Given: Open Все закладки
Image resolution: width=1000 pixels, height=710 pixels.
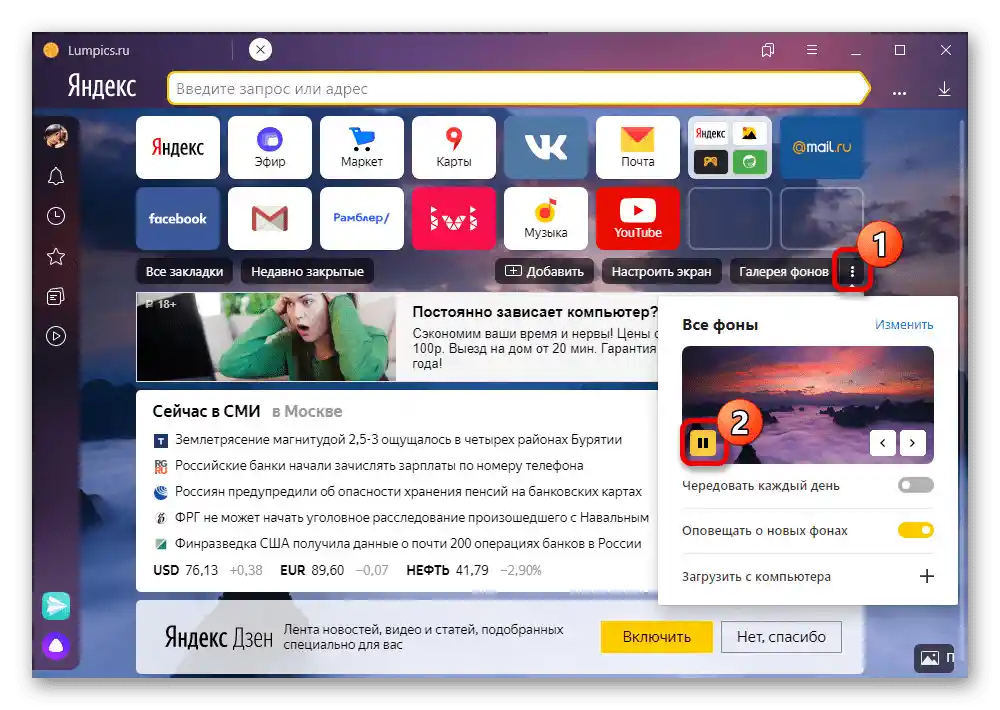Looking at the screenshot, I should coord(184,272).
